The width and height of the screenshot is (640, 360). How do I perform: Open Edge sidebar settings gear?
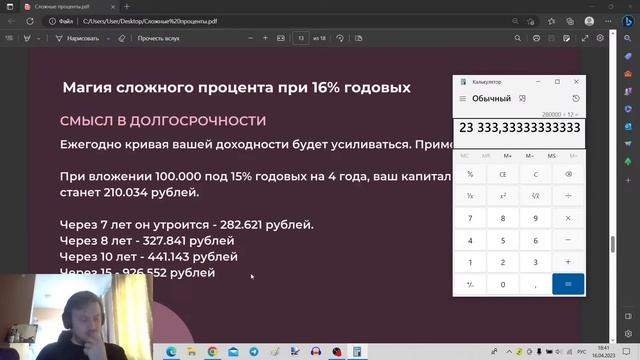tap(628, 333)
